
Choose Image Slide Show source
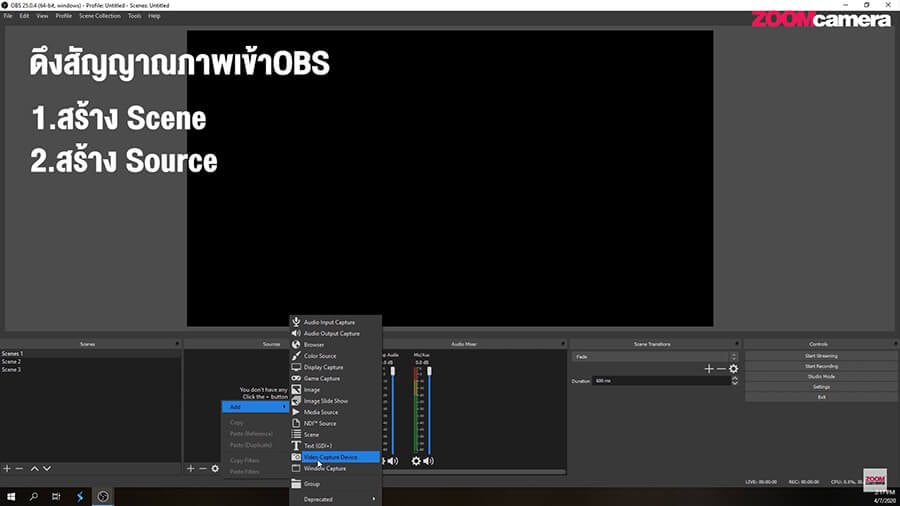click(335, 401)
